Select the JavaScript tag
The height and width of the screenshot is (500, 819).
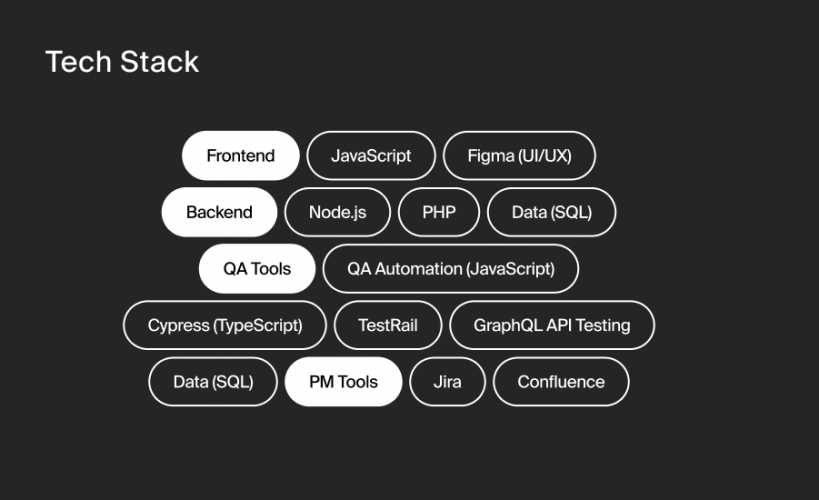(x=371, y=156)
